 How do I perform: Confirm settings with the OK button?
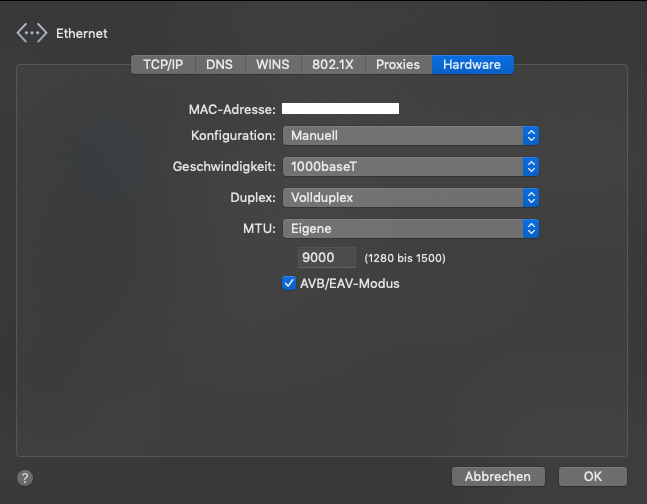(x=593, y=476)
